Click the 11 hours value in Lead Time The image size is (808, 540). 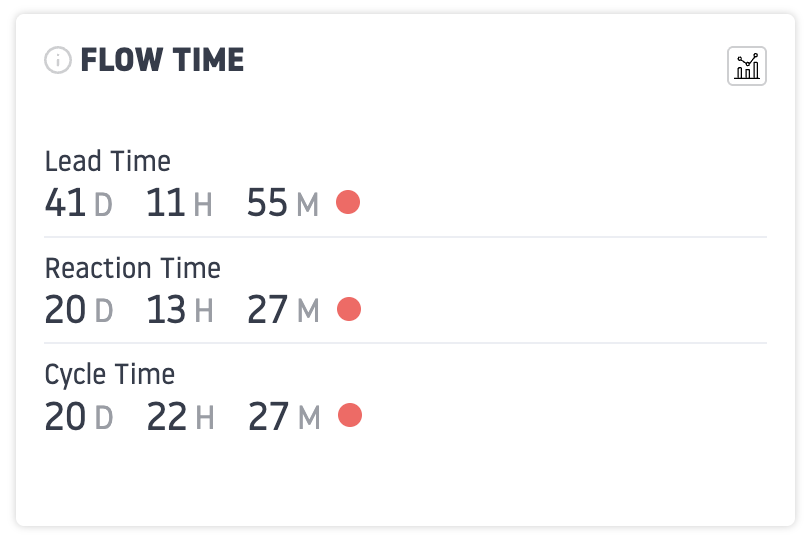[x=166, y=204]
